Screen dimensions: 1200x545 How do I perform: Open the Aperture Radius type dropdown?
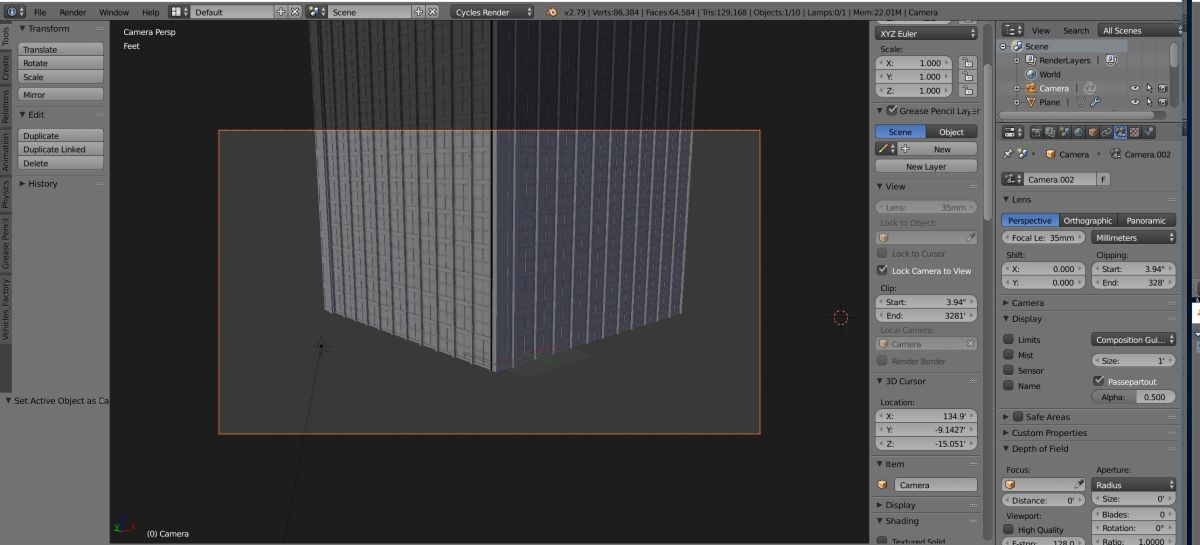(1134, 484)
